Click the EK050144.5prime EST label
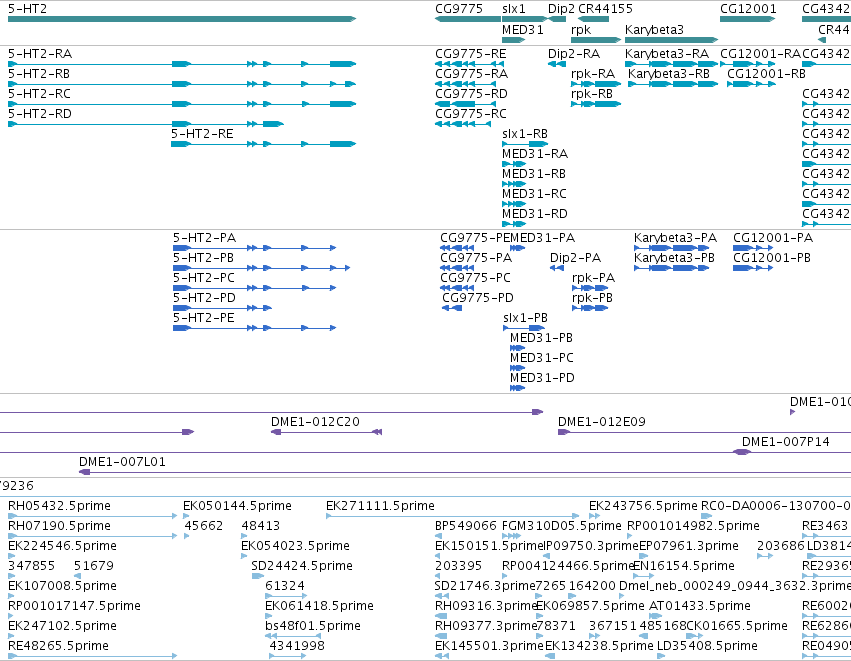 [238, 506]
